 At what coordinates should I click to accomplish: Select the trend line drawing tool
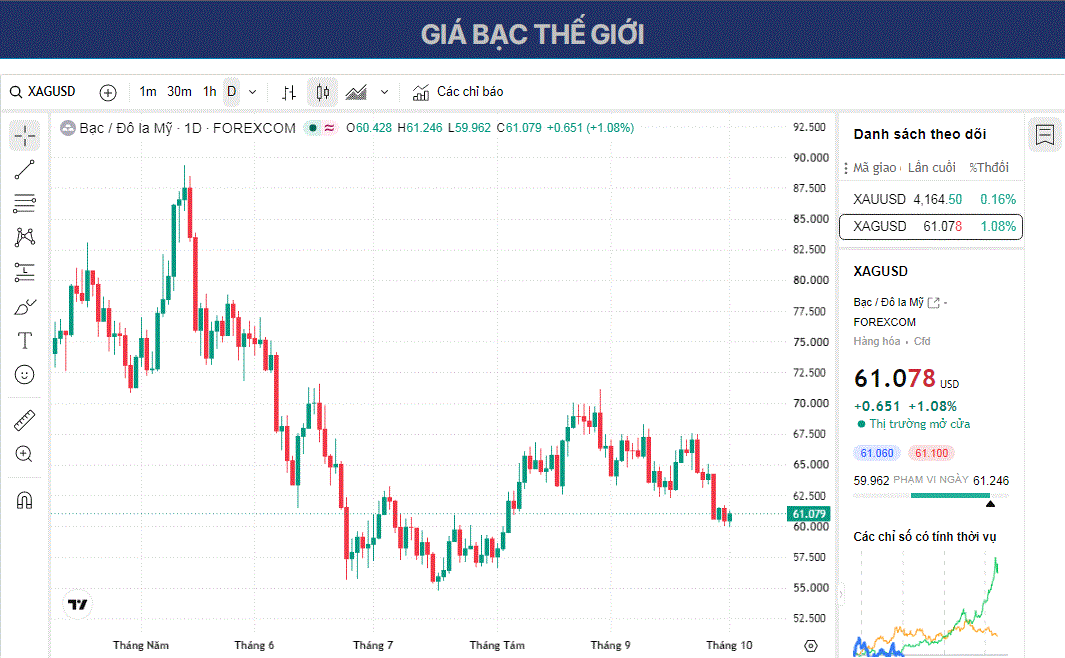point(24,170)
